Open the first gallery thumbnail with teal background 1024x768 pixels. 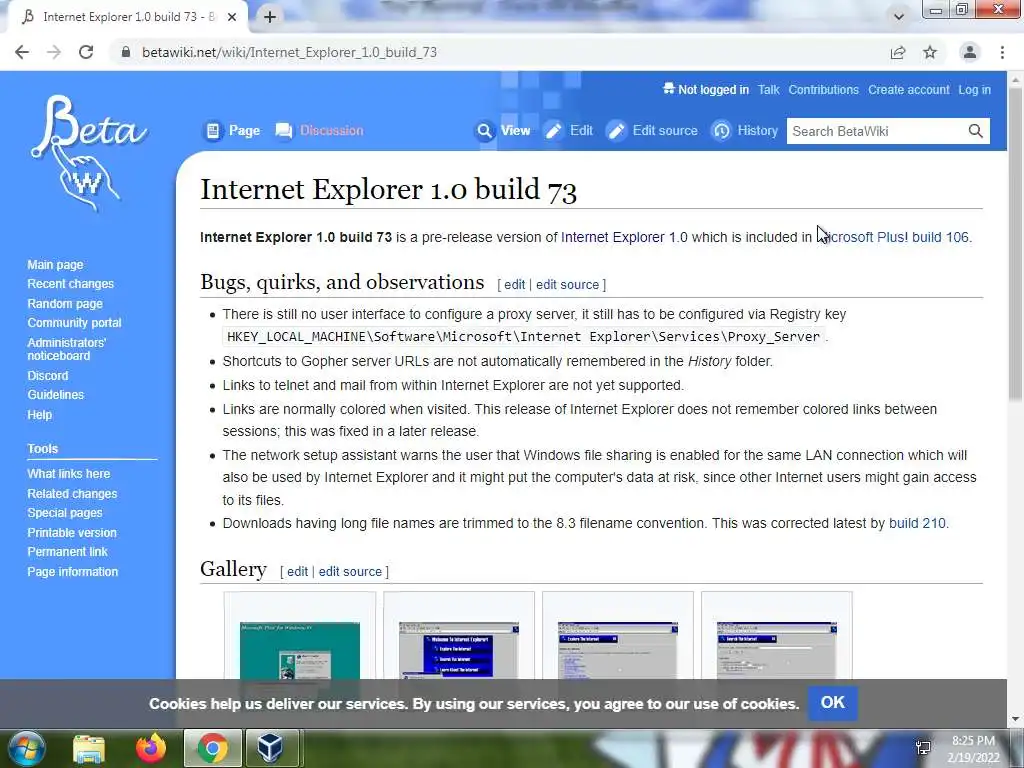coord(300,651)
